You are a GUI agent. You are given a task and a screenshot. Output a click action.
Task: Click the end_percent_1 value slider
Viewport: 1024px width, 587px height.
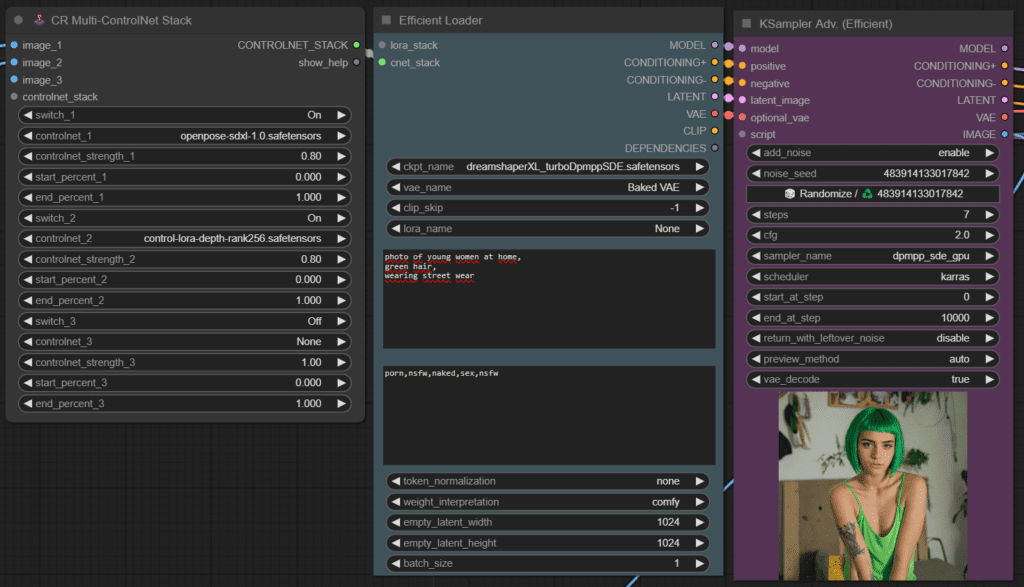click(x=185, y=197)
